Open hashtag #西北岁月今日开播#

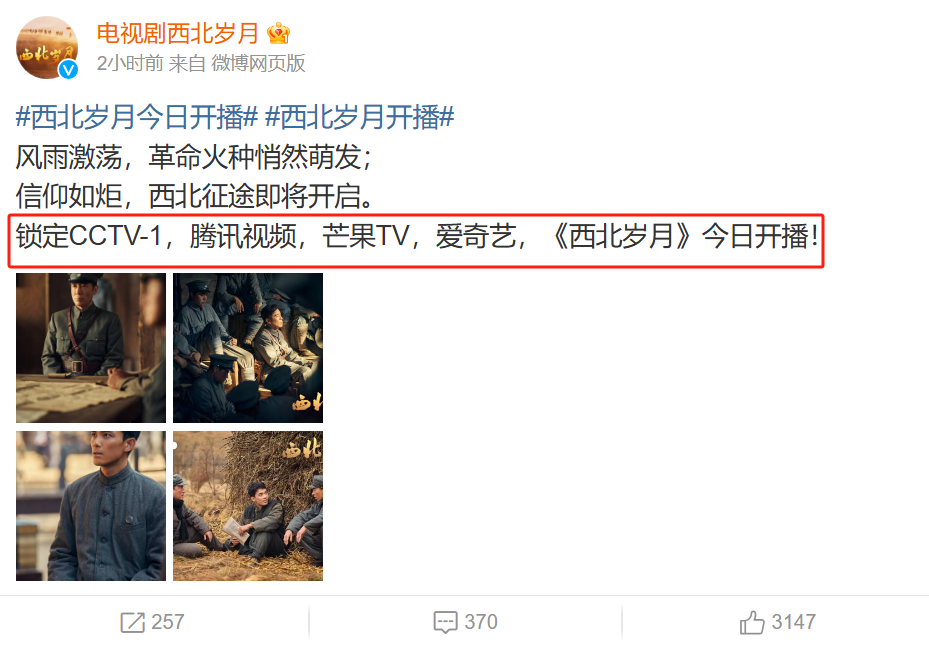click(x=136, y=117)
